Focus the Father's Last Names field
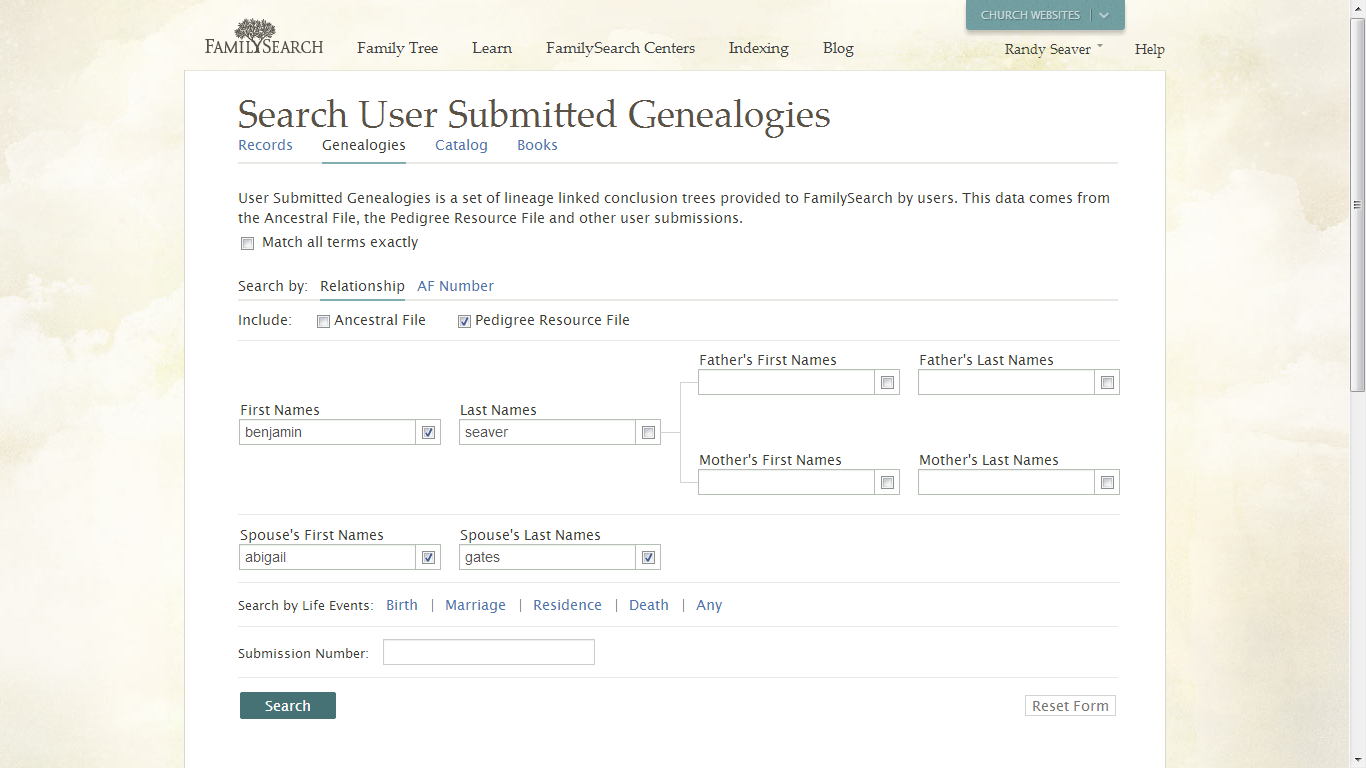The width and height of the screenshot is (1366, 768). click(1006, 382)
